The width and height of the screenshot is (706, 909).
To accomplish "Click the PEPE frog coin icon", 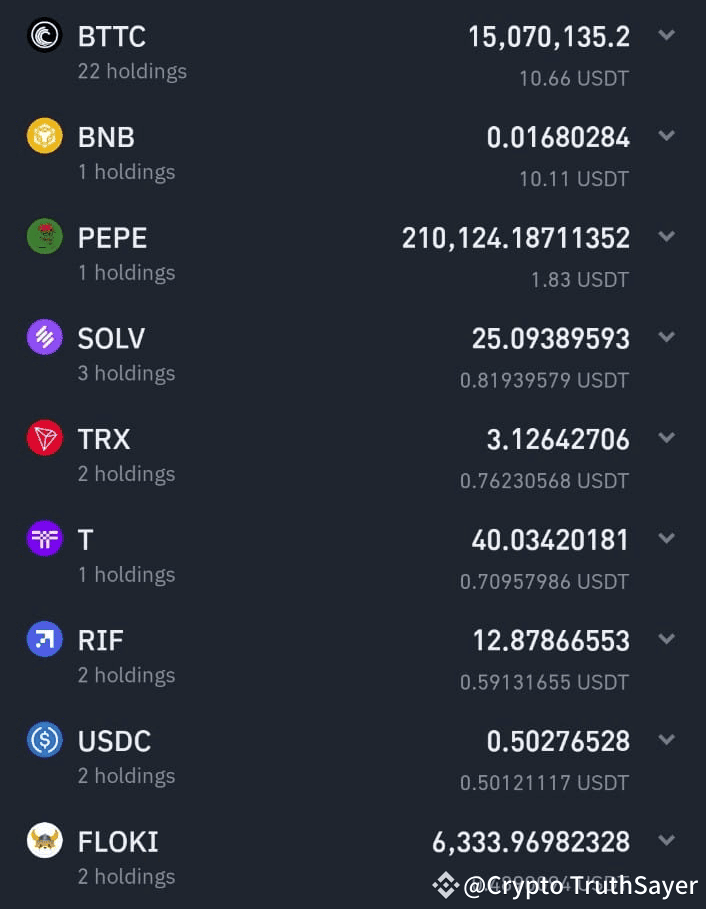I will click(x=42, y=237).
